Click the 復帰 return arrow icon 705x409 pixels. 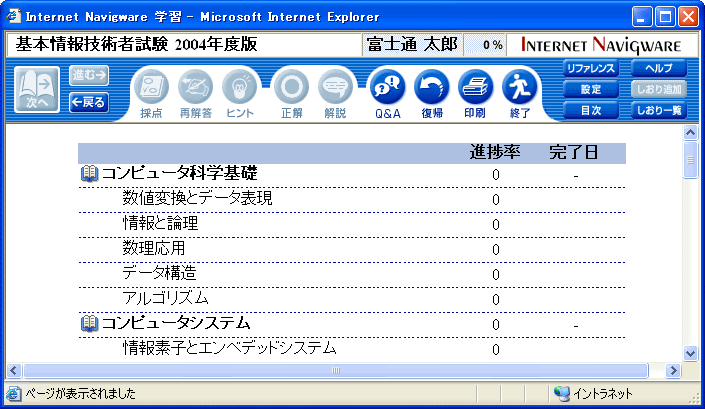[x=432, y=86]
